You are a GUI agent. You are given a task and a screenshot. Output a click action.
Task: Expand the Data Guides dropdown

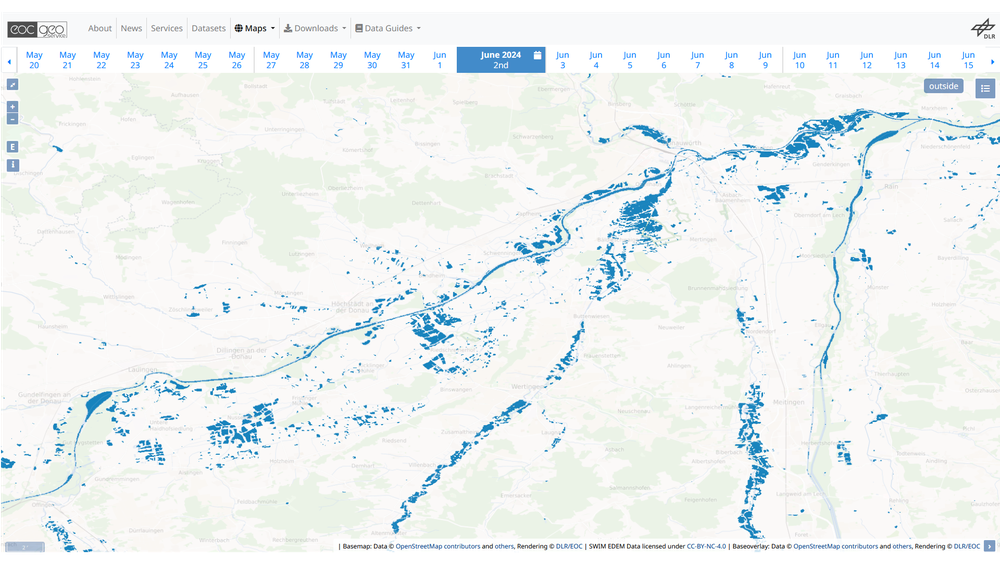click(x=388, y=28)
